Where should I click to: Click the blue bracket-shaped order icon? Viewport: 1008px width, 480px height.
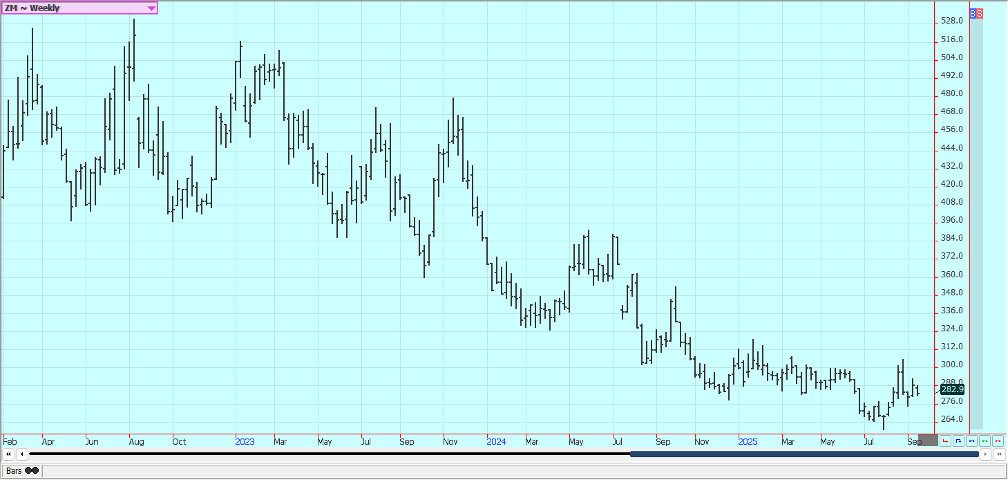[958, 441]
